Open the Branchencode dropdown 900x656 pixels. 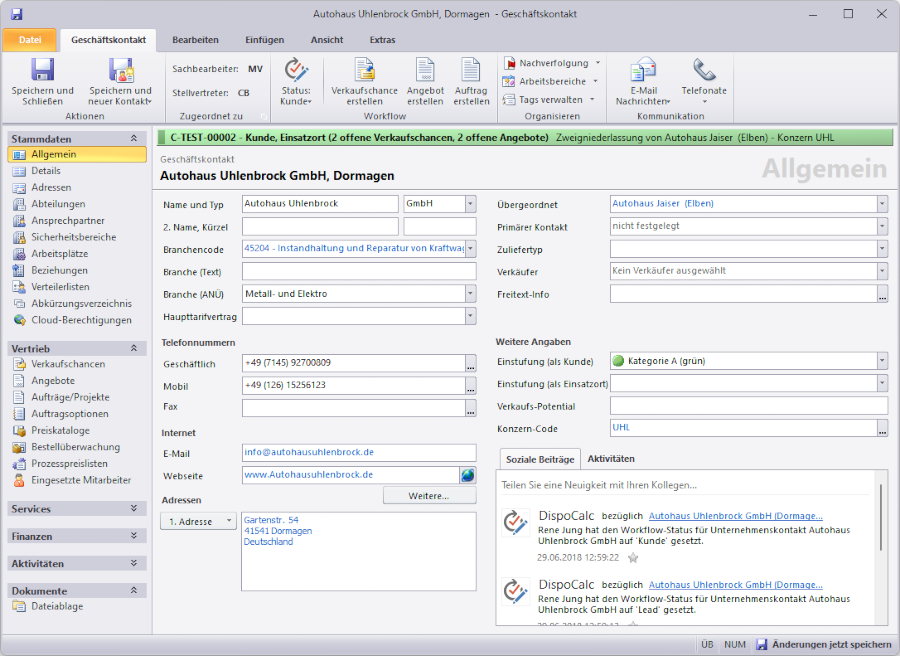click(470, 248)
